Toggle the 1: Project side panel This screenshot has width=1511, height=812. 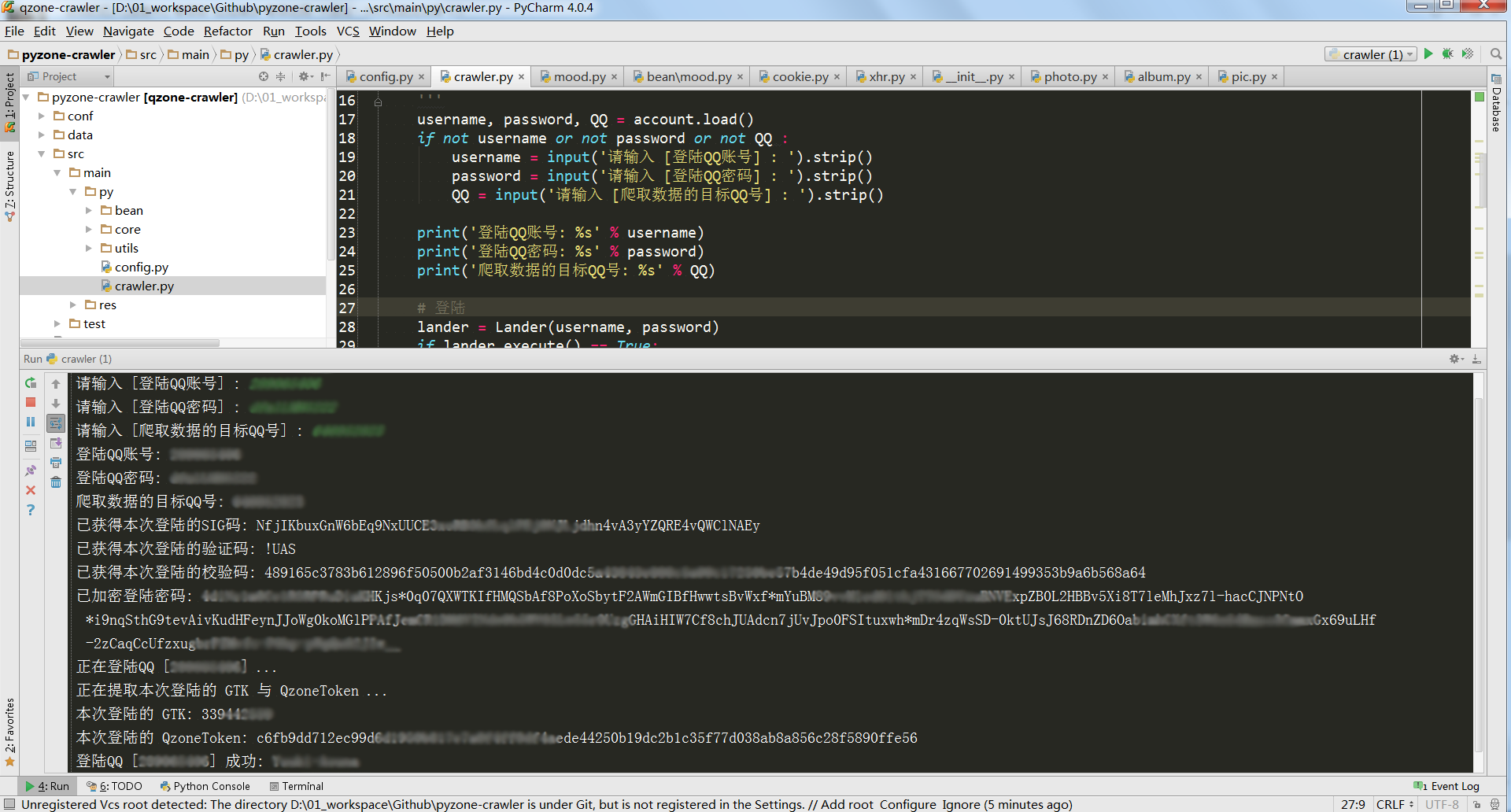(9, 102)
